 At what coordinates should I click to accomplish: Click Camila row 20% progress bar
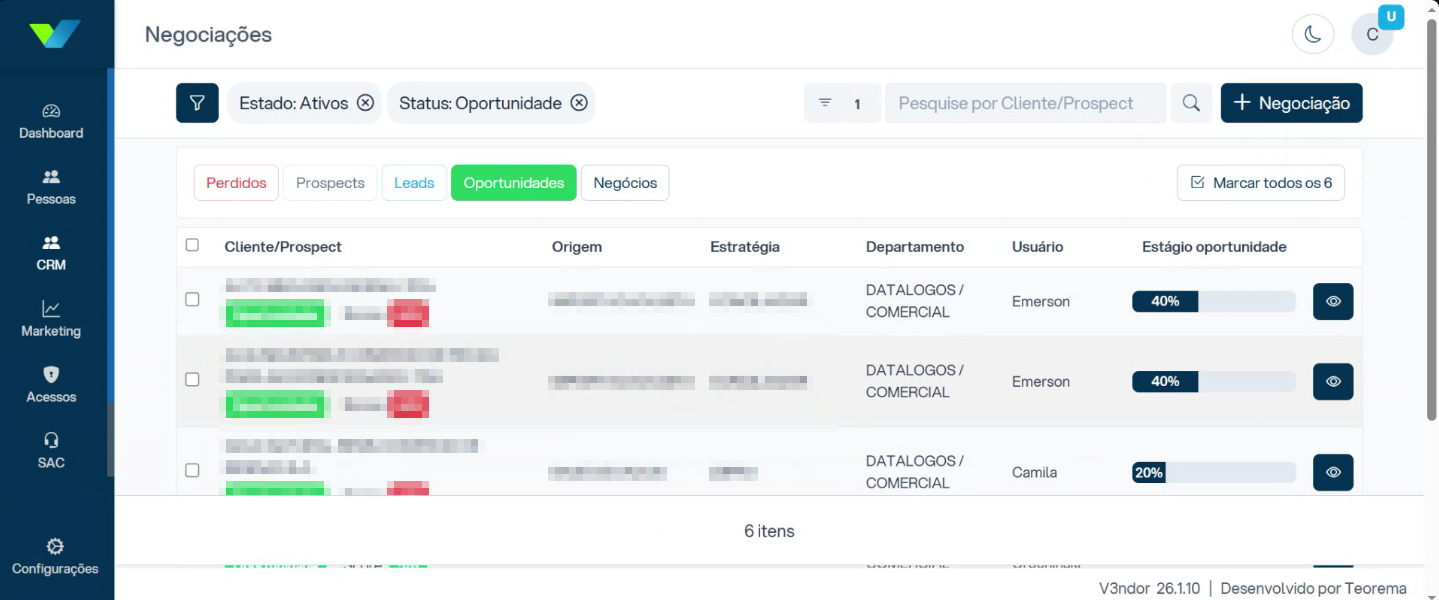point(1213,472)
